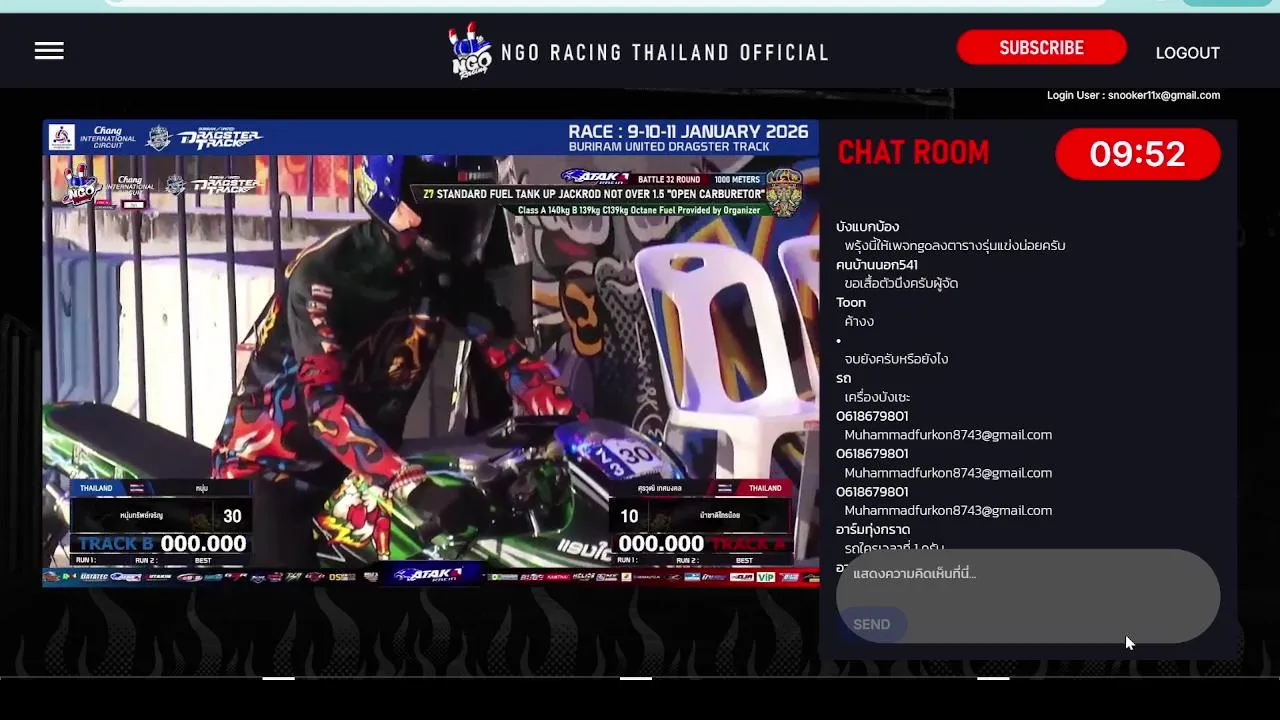Open the hamburger menu
This screenshot has width=1280, height=720.
click(x=49, y=51)
